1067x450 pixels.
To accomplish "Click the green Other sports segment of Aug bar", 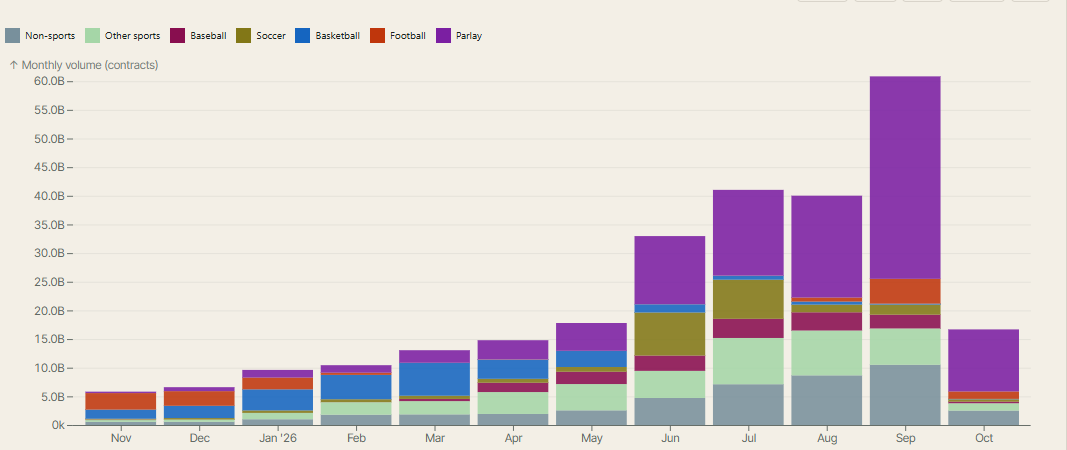I will (x=827, y=353).
